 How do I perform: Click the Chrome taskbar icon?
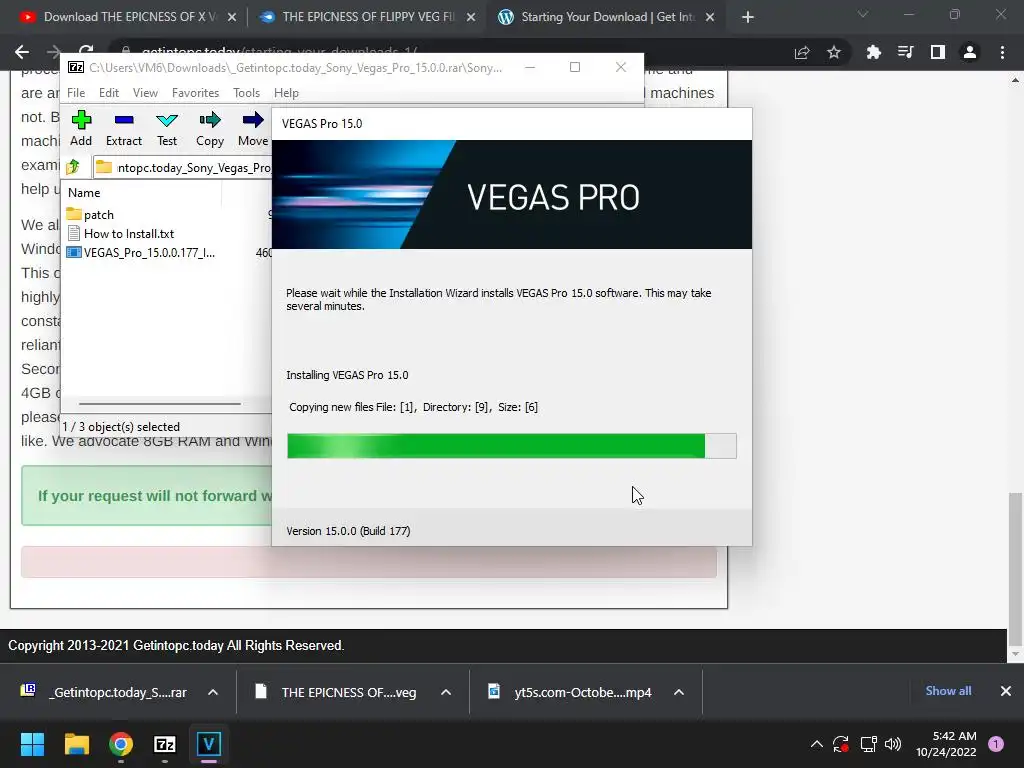[x=121, y=744]
